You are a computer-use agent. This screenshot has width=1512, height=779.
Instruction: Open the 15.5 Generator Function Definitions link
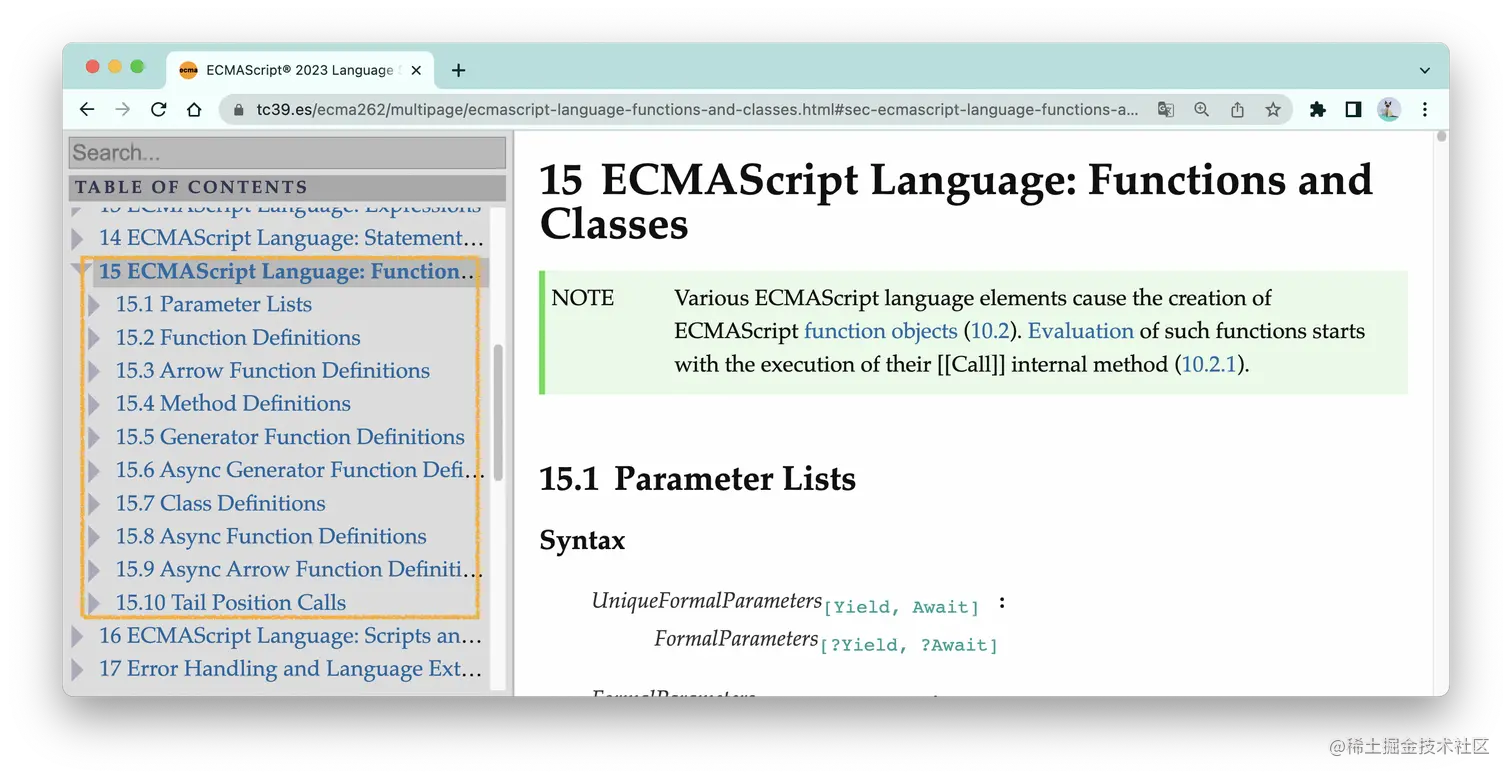290,436
